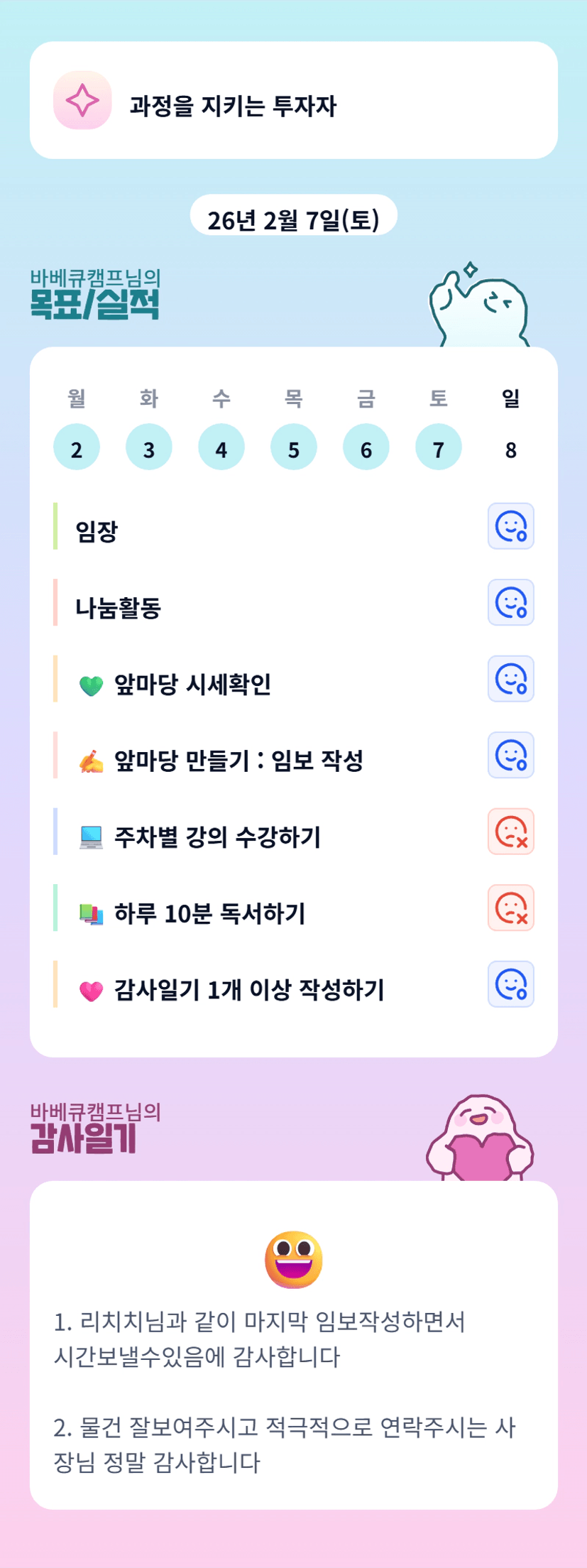Select Monday the 2nd in week row

click(77, 447)
